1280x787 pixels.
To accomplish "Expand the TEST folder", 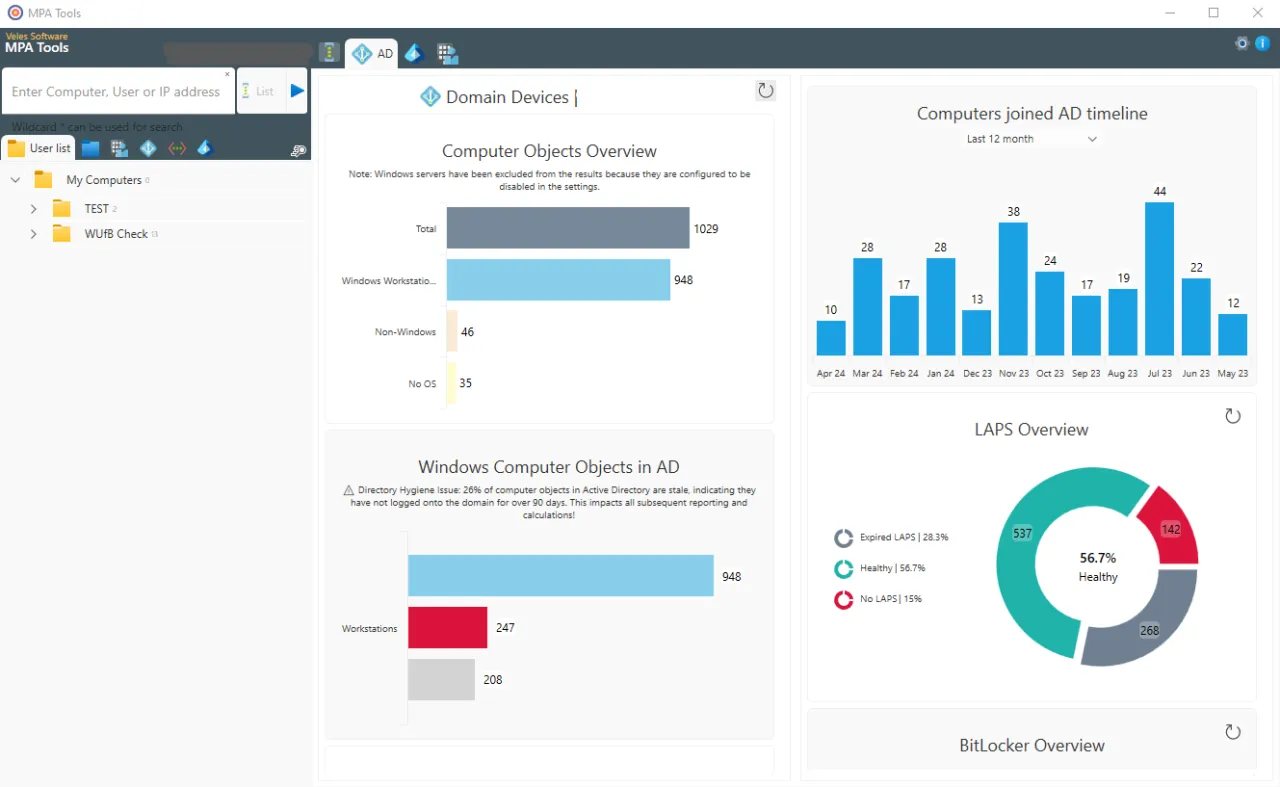I will click(33, 208).
